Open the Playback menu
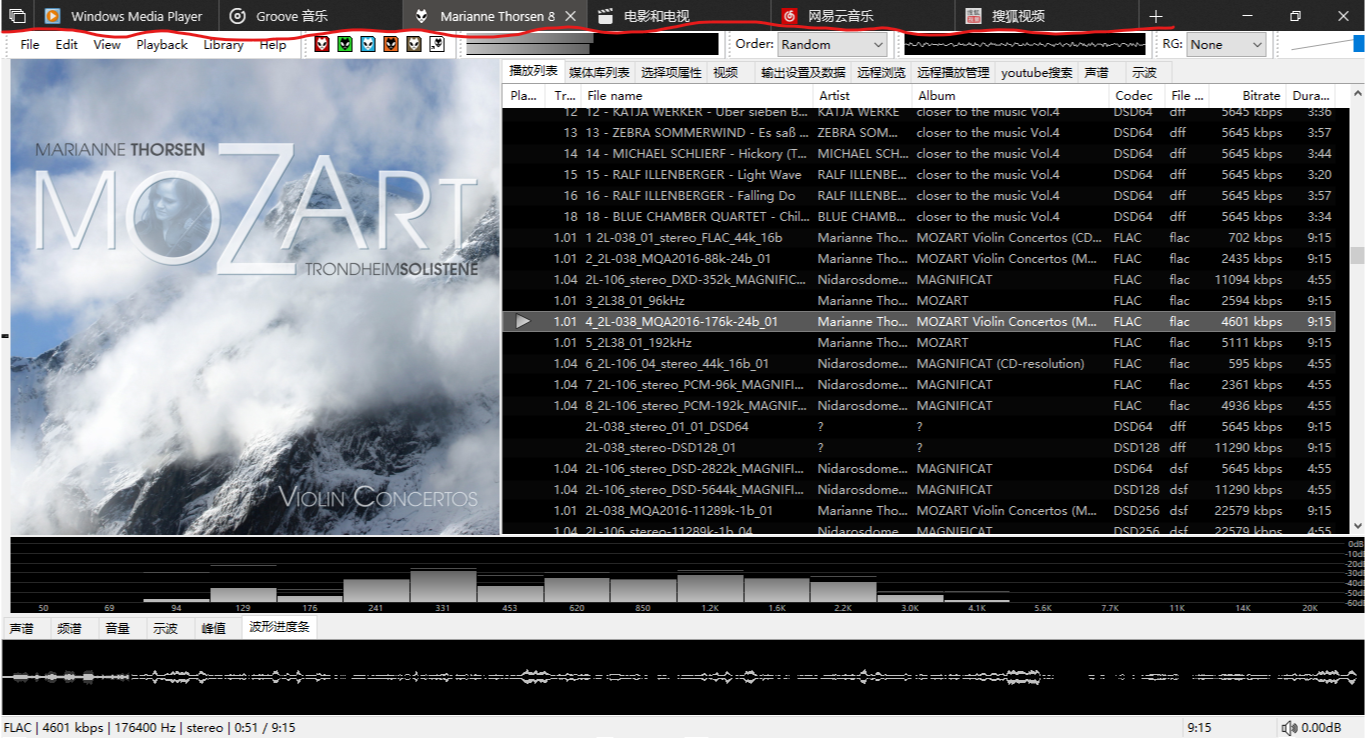Viewport: 1365px width, 738px height. pos(162,44)
